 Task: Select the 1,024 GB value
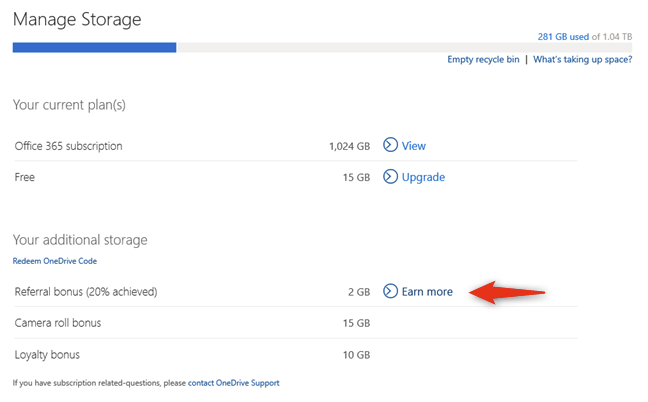(349, 146)
